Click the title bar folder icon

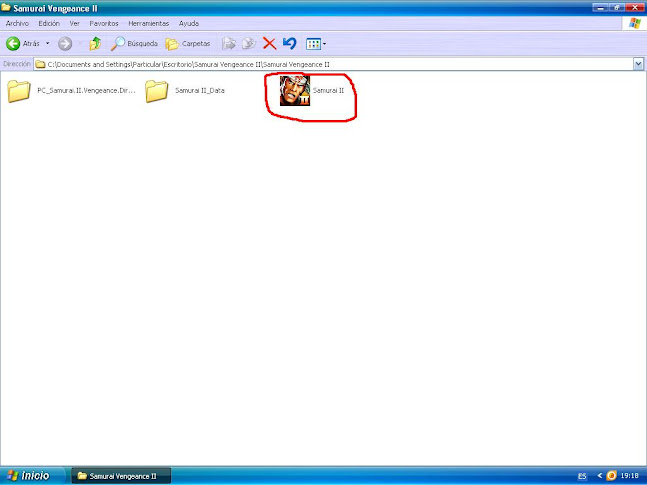tap(6, 7)
